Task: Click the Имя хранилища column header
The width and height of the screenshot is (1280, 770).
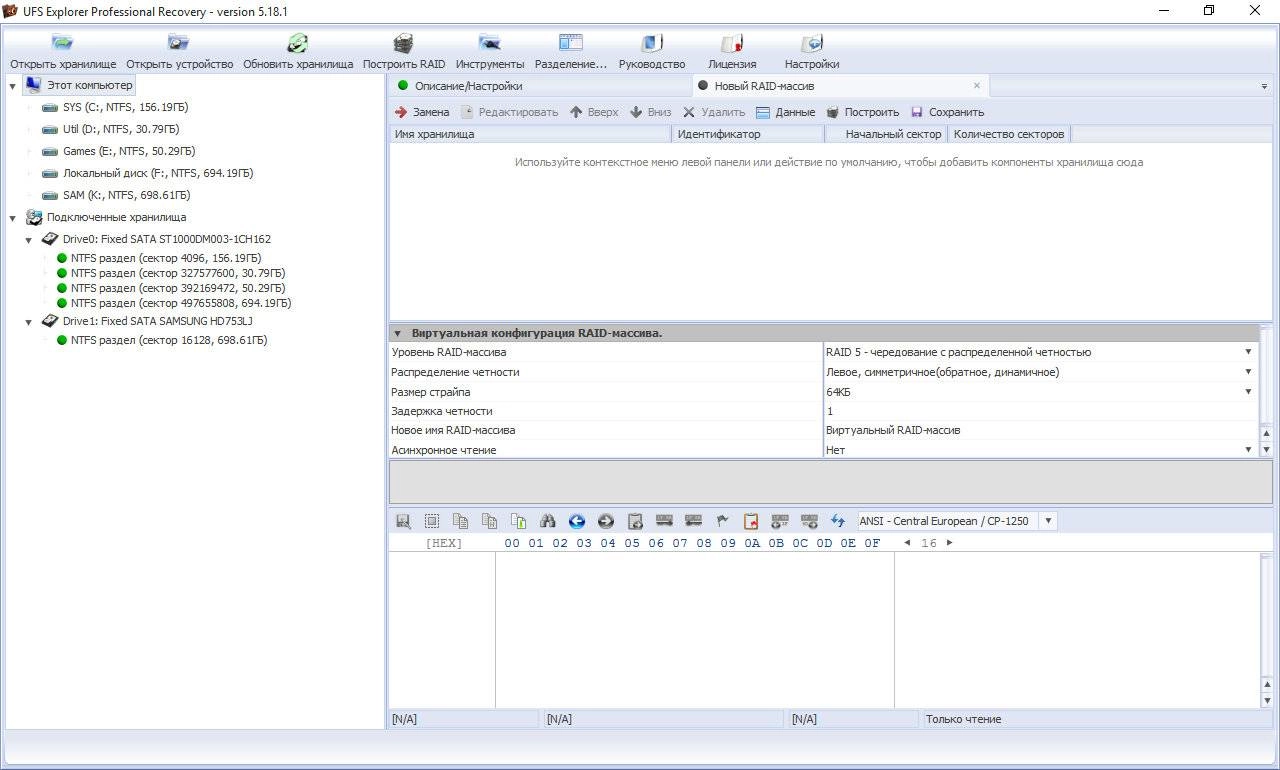Action: (x=530, y=134)
